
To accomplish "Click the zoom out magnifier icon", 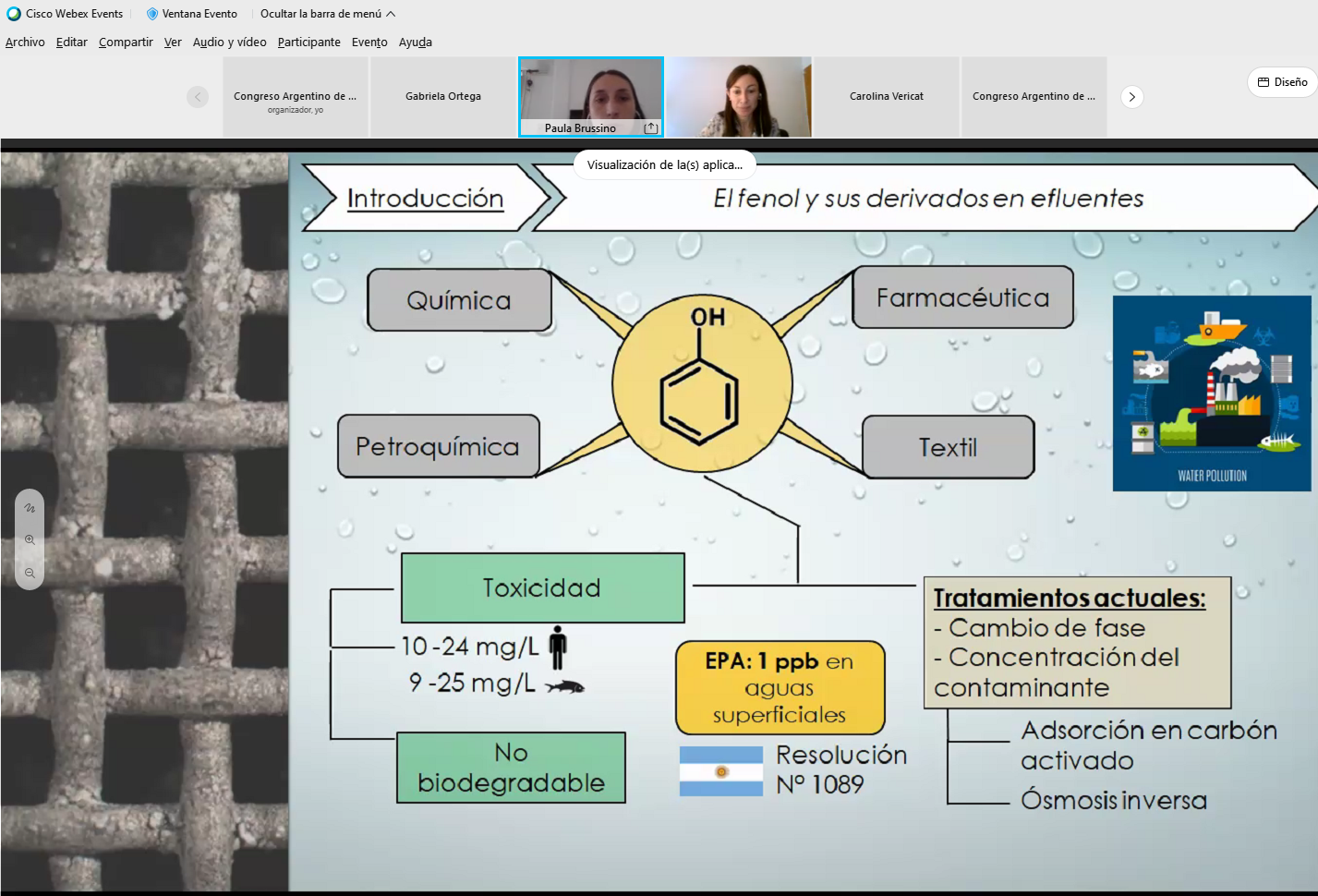I will point(30,574).
